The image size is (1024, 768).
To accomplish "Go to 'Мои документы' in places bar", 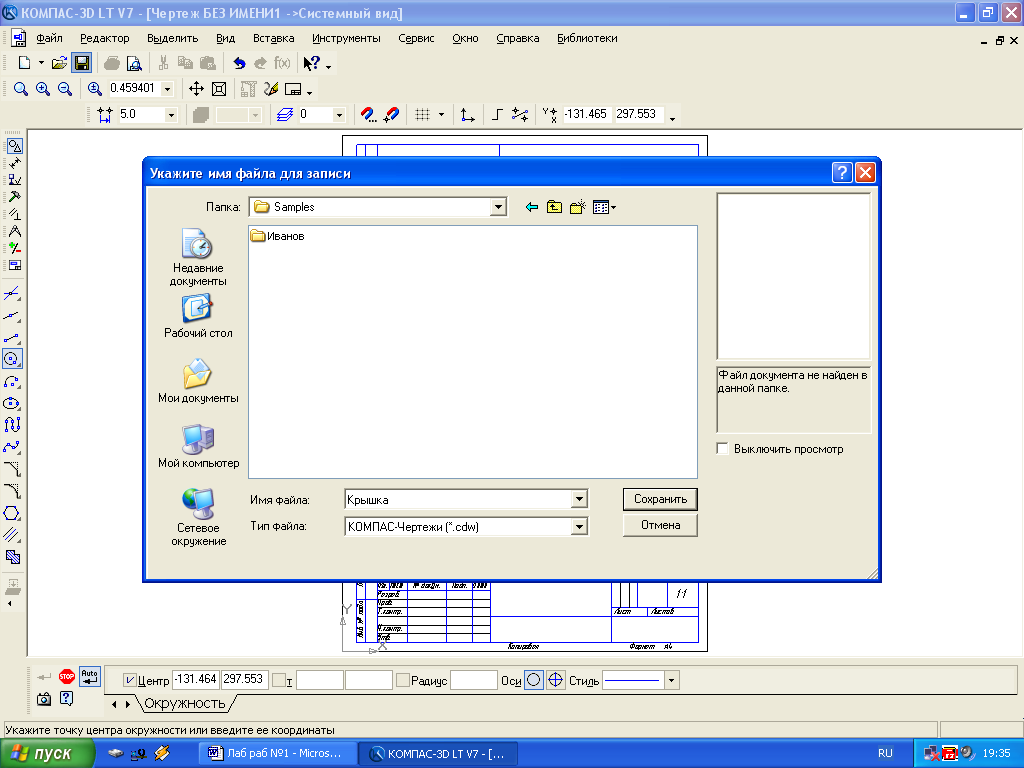I will click(198, 381).
